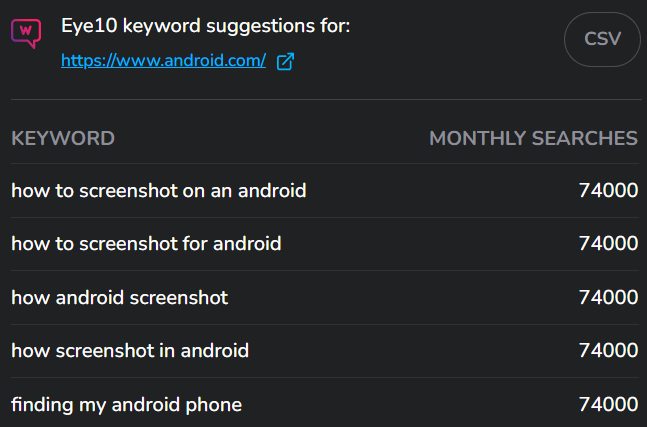Image resolution: width=647 pixels, height=427 pixels.
Task: Click the 'Eye10 keyword suggestions for:' heading
Action: pos(205,26)
